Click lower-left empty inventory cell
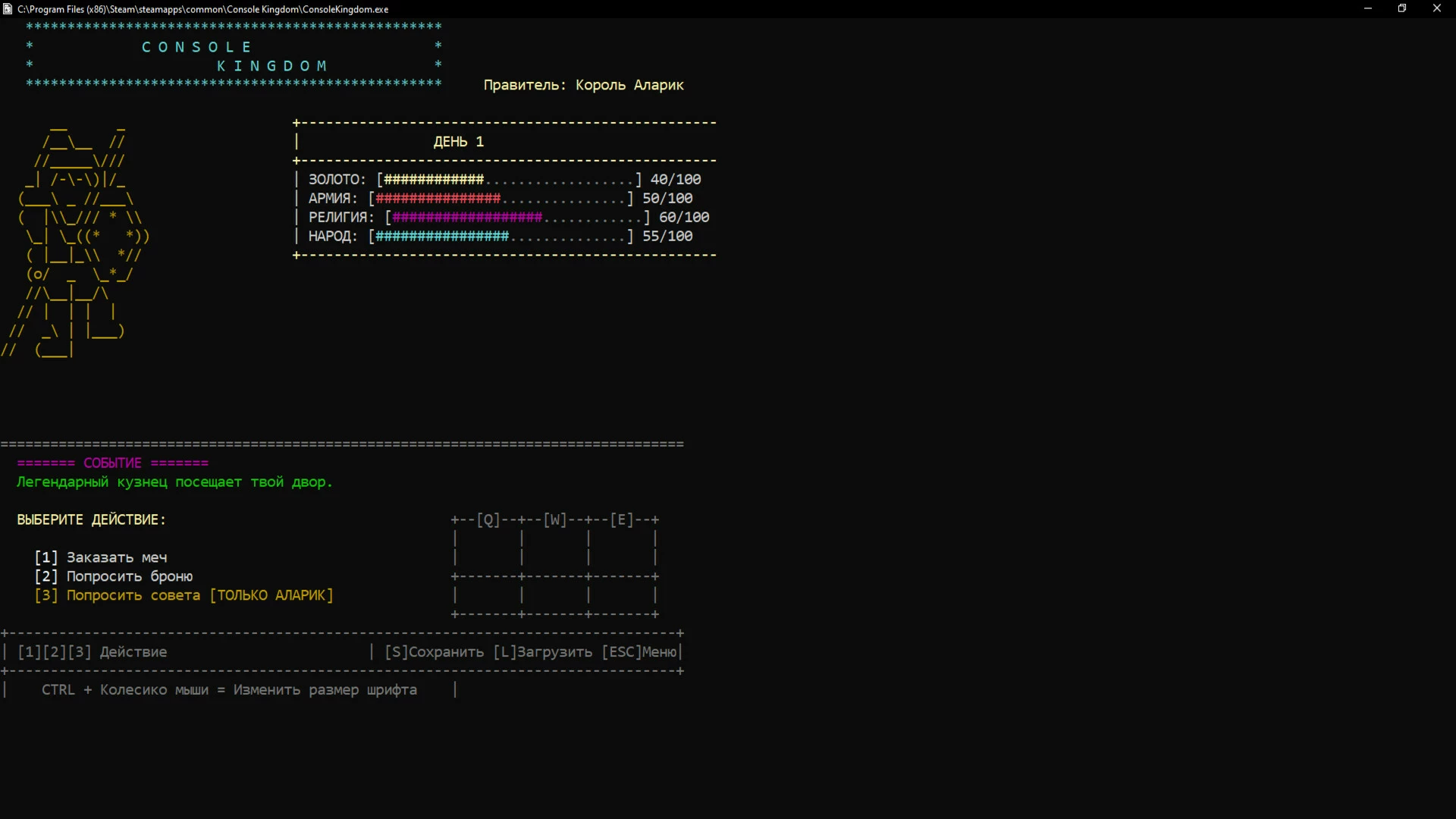The width and height of the screenshot is (1456, 819). [488, 595]
